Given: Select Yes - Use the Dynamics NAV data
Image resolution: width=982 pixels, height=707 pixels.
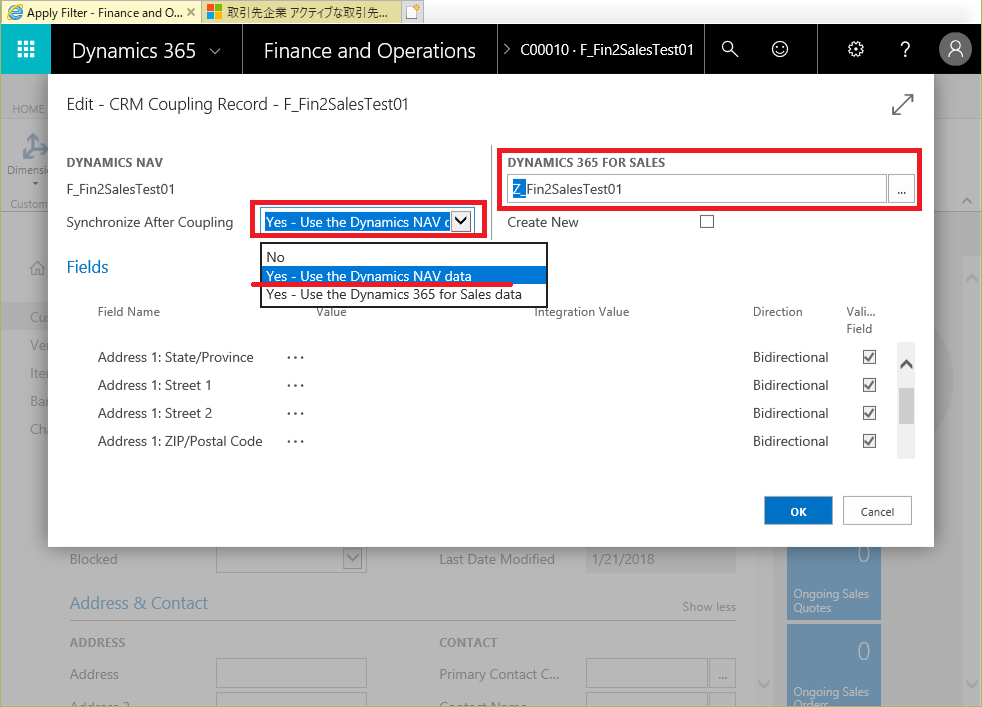Looking at the screenshot, I should 403,276.
